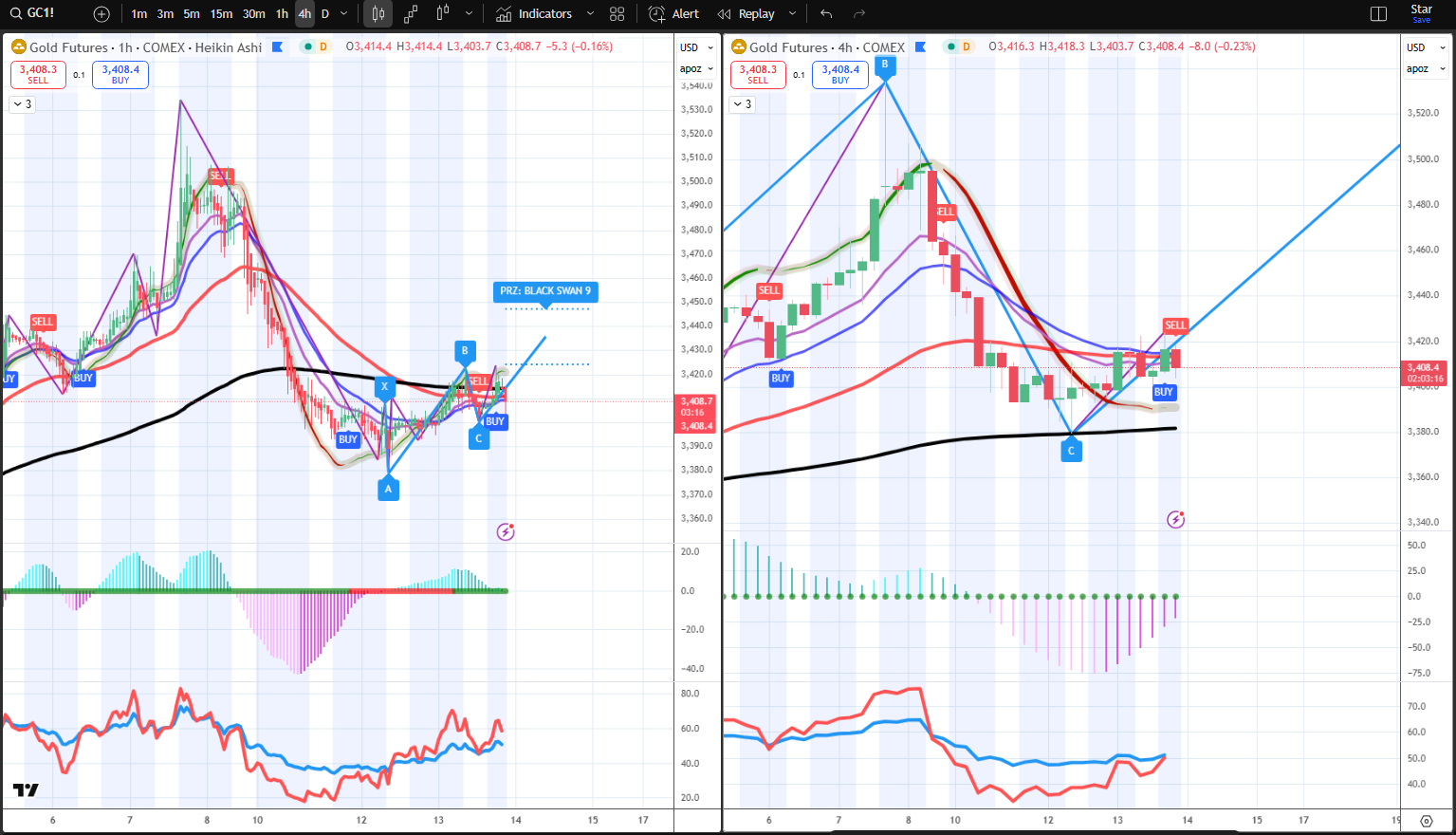Select the highlighted 4h timeframe
This screenshot has height=835, width=1456.
[304, 14]
